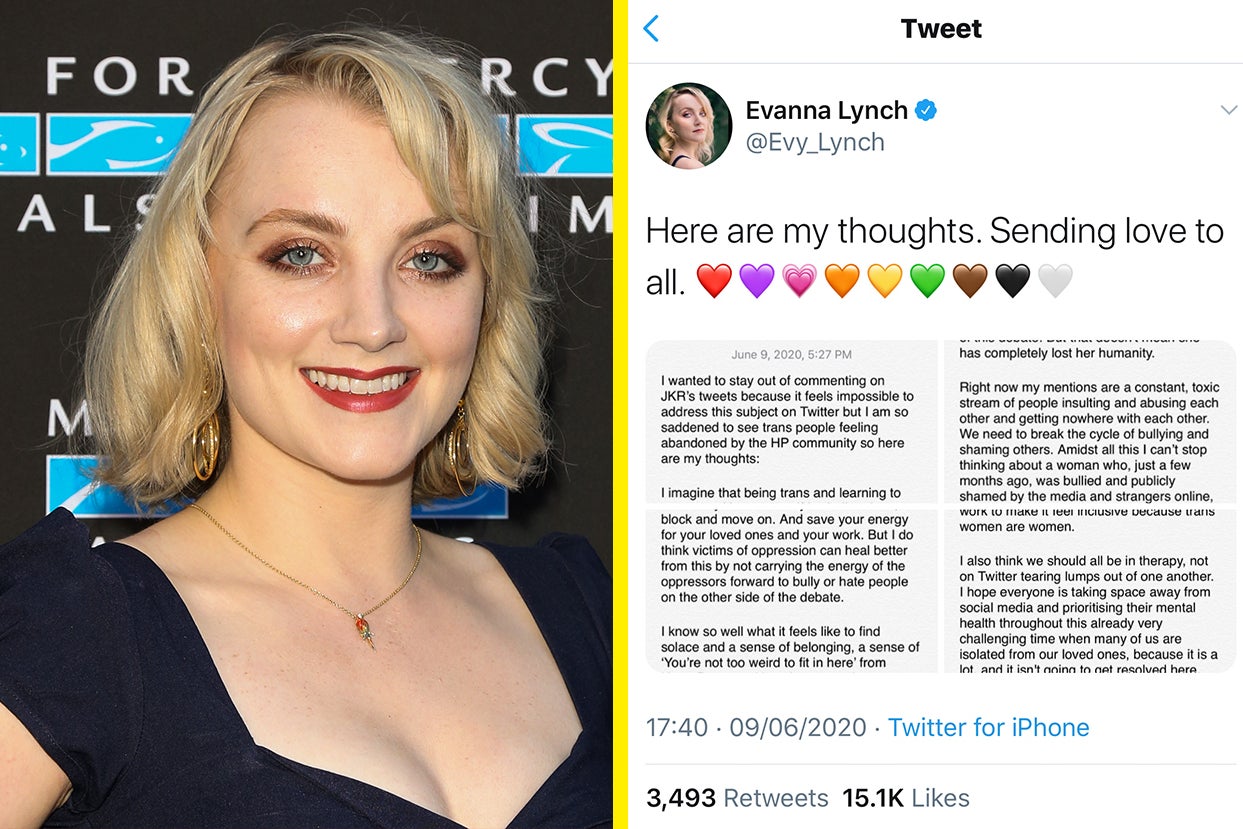
Task: Open the Twitter for iPhone link
Action: coord(989,727)
